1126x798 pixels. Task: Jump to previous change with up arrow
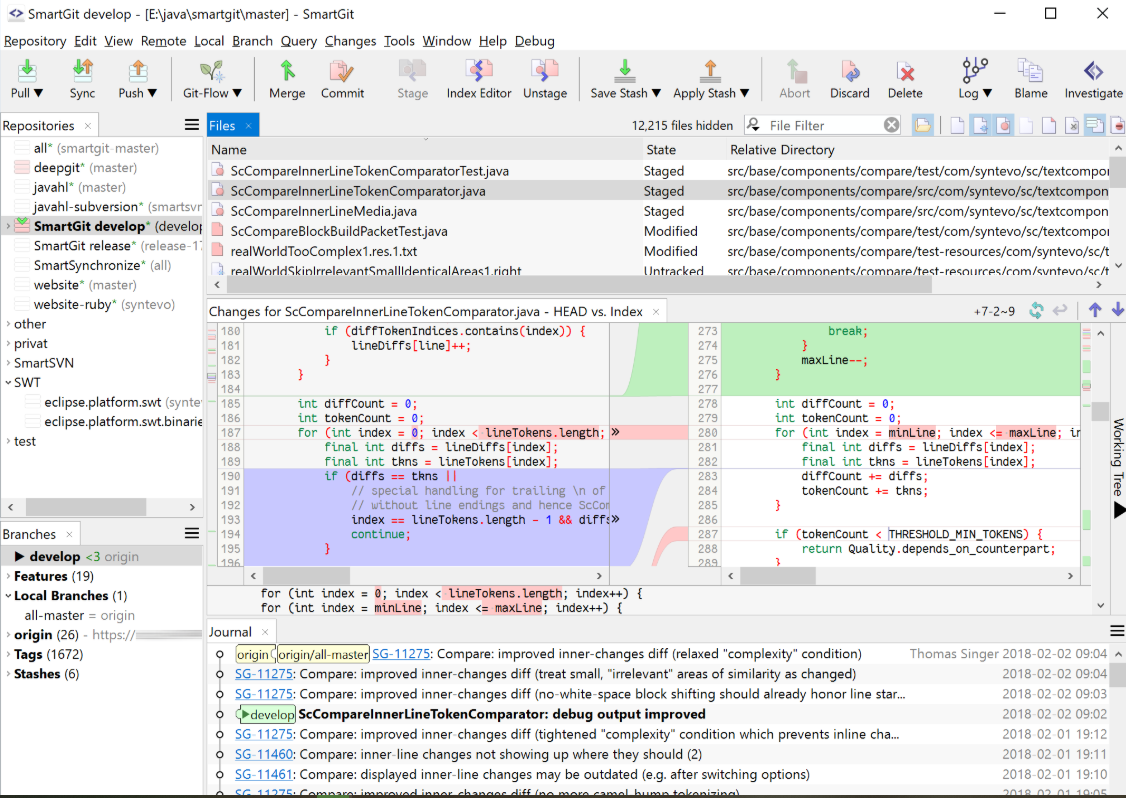[x=1094, y=310]
